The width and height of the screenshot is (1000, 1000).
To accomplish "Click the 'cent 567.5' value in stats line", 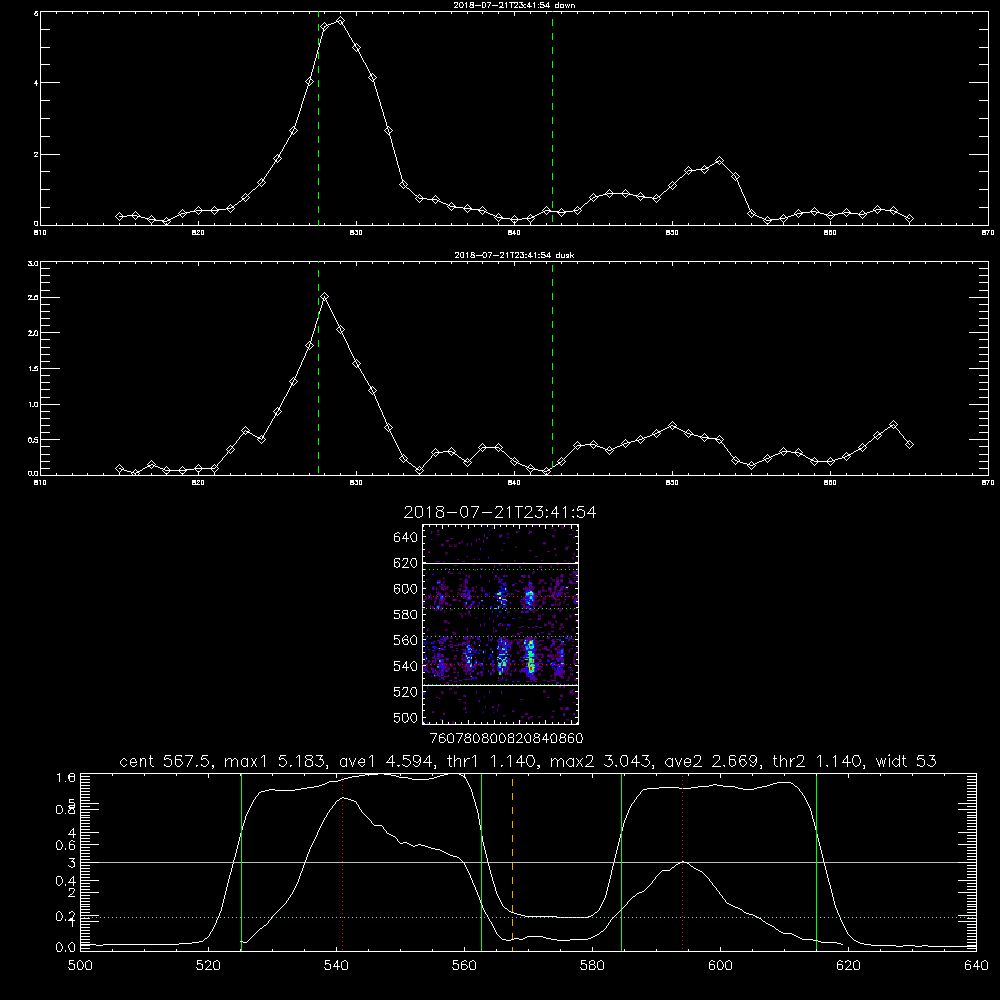I will coord(166,761).
